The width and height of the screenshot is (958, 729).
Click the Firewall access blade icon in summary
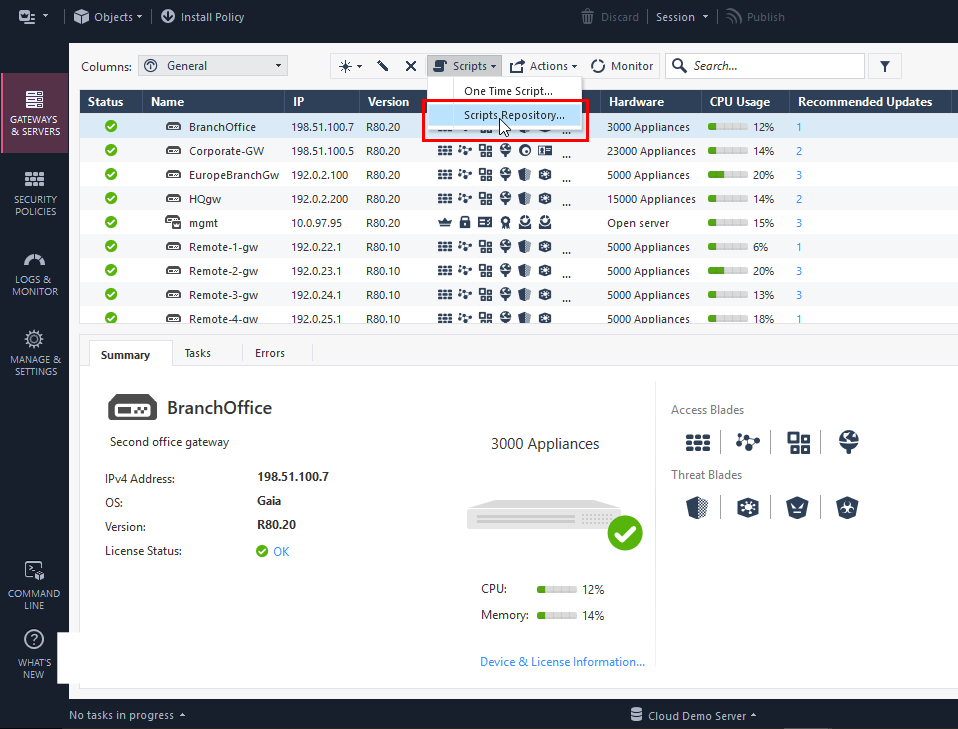tap(698, 442)
